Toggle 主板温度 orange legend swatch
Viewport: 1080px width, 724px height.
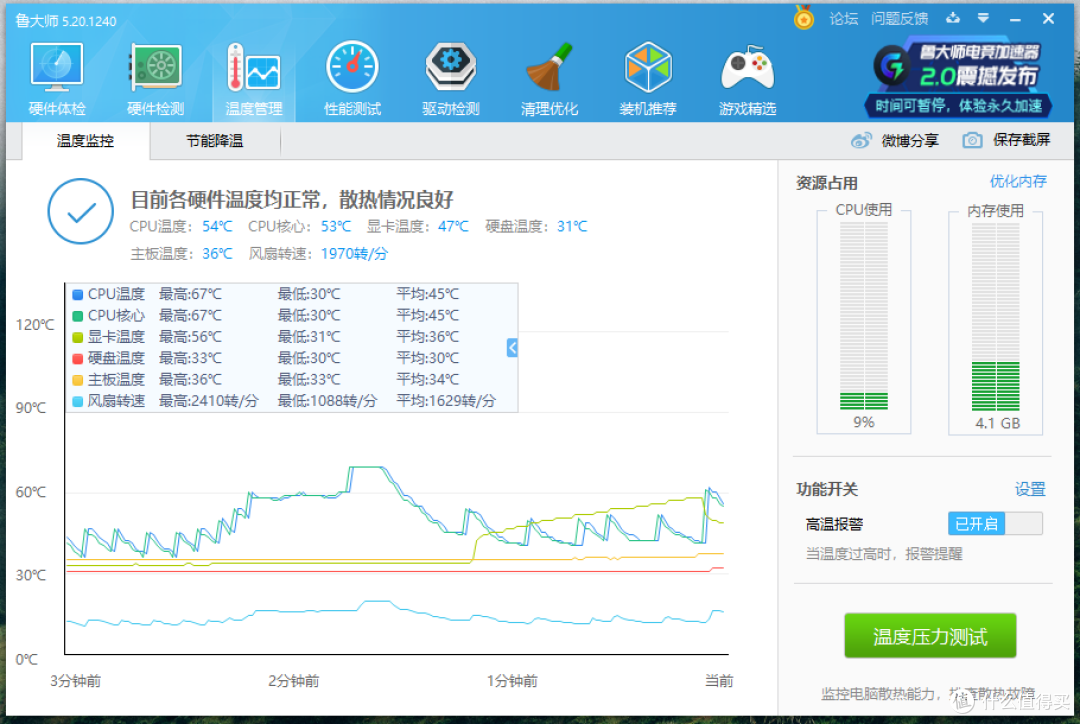point(78,380)
